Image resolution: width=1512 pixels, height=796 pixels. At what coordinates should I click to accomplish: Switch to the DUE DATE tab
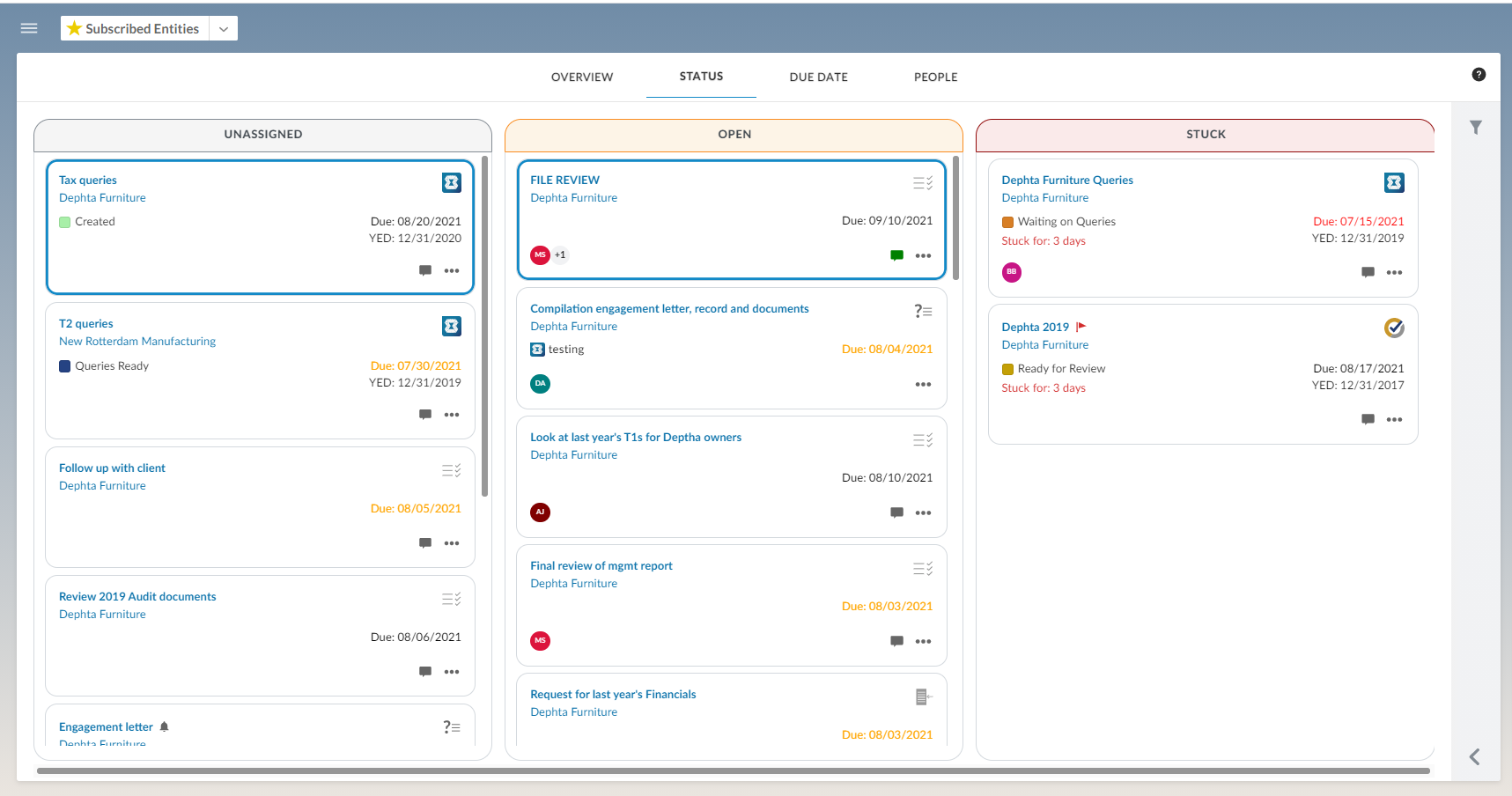click(x=818, y=77)
